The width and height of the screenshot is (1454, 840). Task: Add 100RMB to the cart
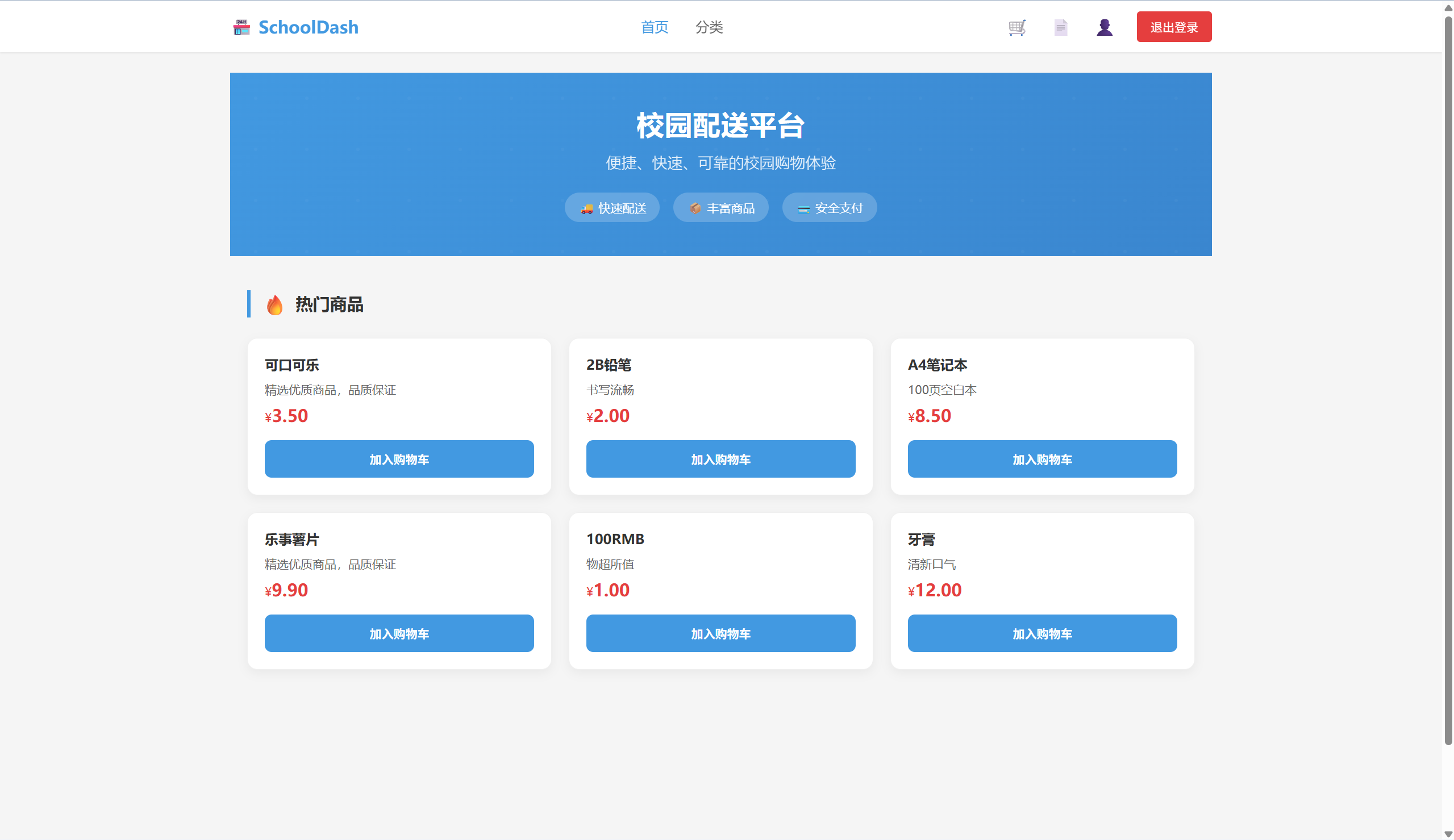click(720, 633)
